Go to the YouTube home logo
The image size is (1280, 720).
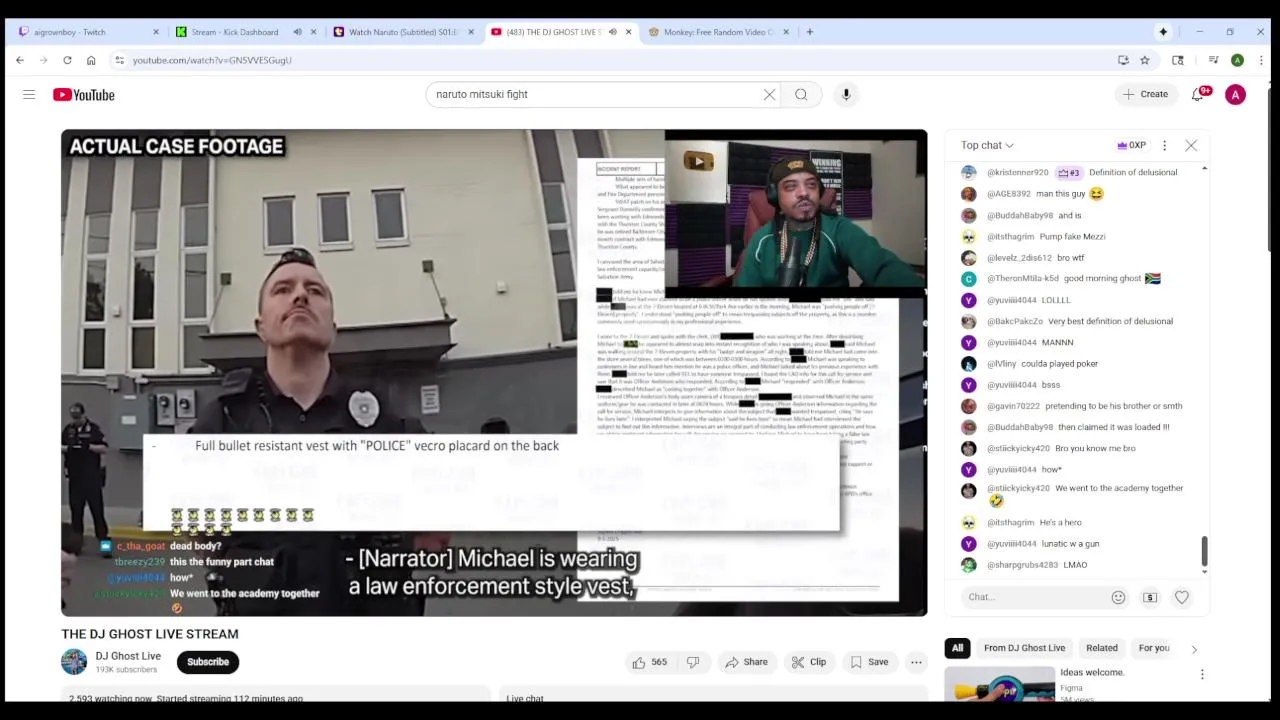tap(84, 94)
